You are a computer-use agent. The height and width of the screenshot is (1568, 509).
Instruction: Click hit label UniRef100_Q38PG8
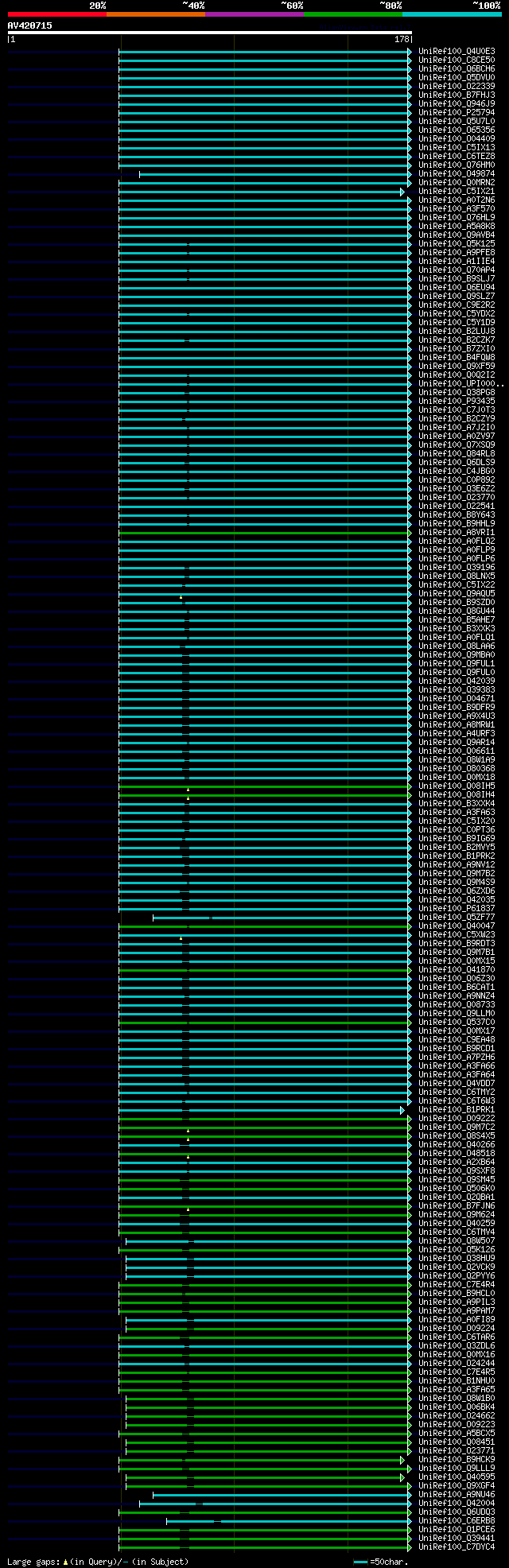click(x=457, y=392)
